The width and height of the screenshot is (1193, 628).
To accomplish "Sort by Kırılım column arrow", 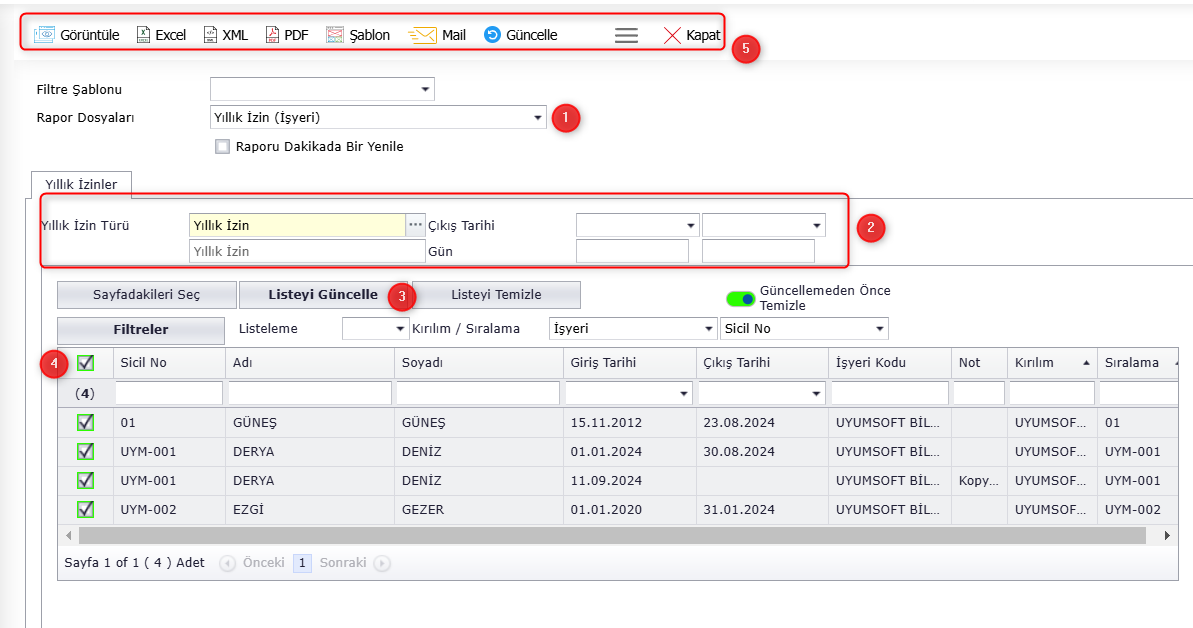I will (x=1086, y=363).
